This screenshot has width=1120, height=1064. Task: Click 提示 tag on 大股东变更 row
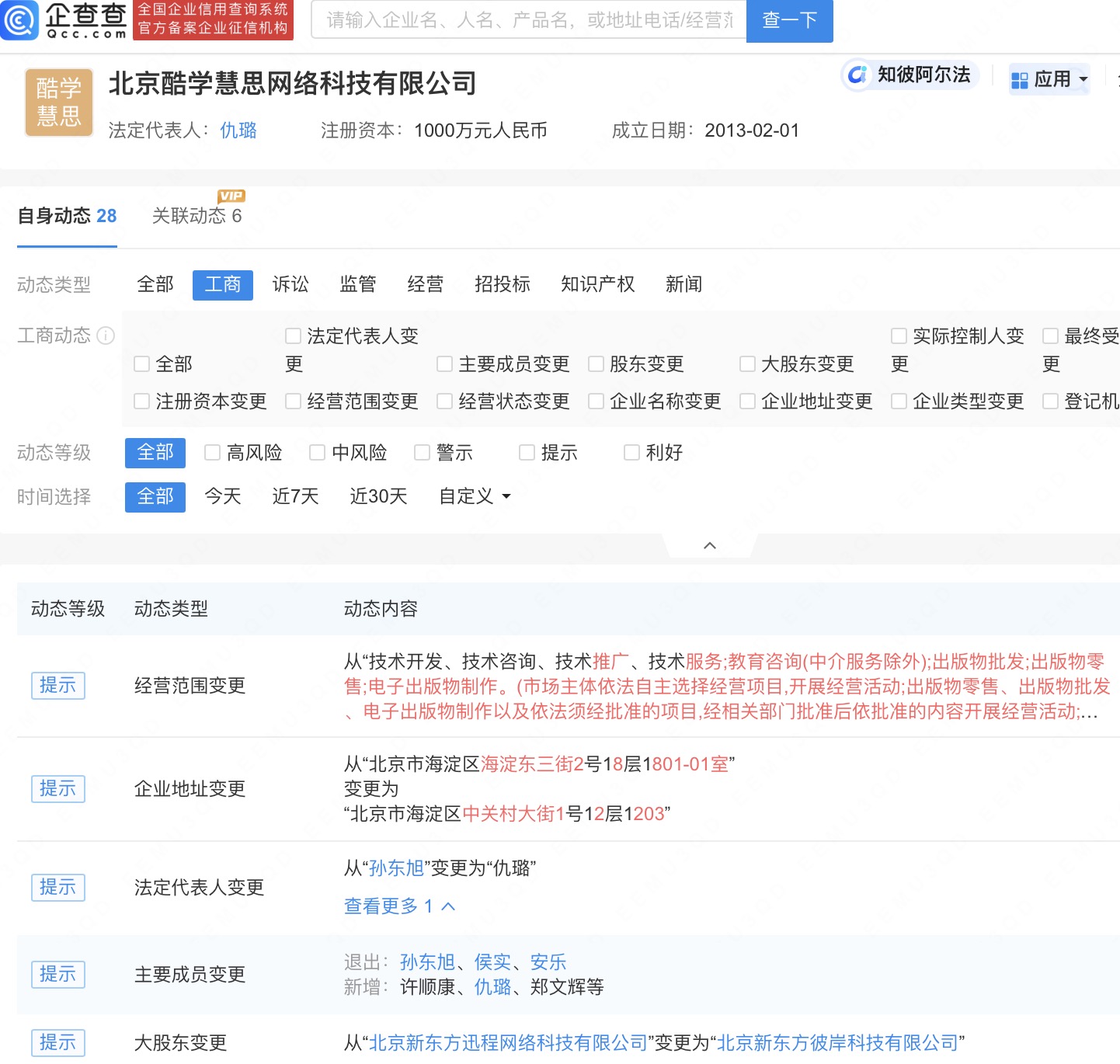[58, 1043]
